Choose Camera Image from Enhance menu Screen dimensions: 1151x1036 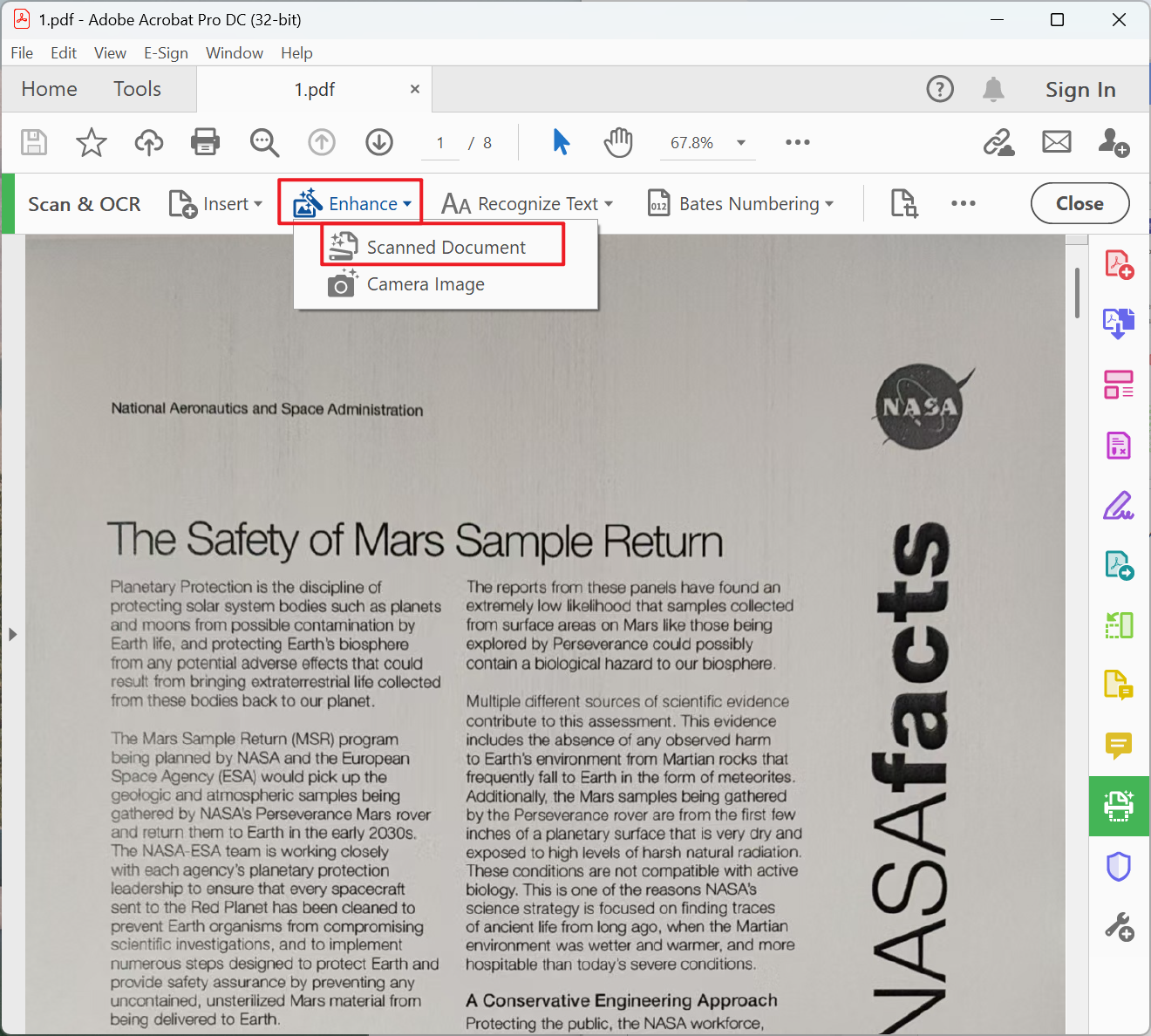[x=426, y=284]
